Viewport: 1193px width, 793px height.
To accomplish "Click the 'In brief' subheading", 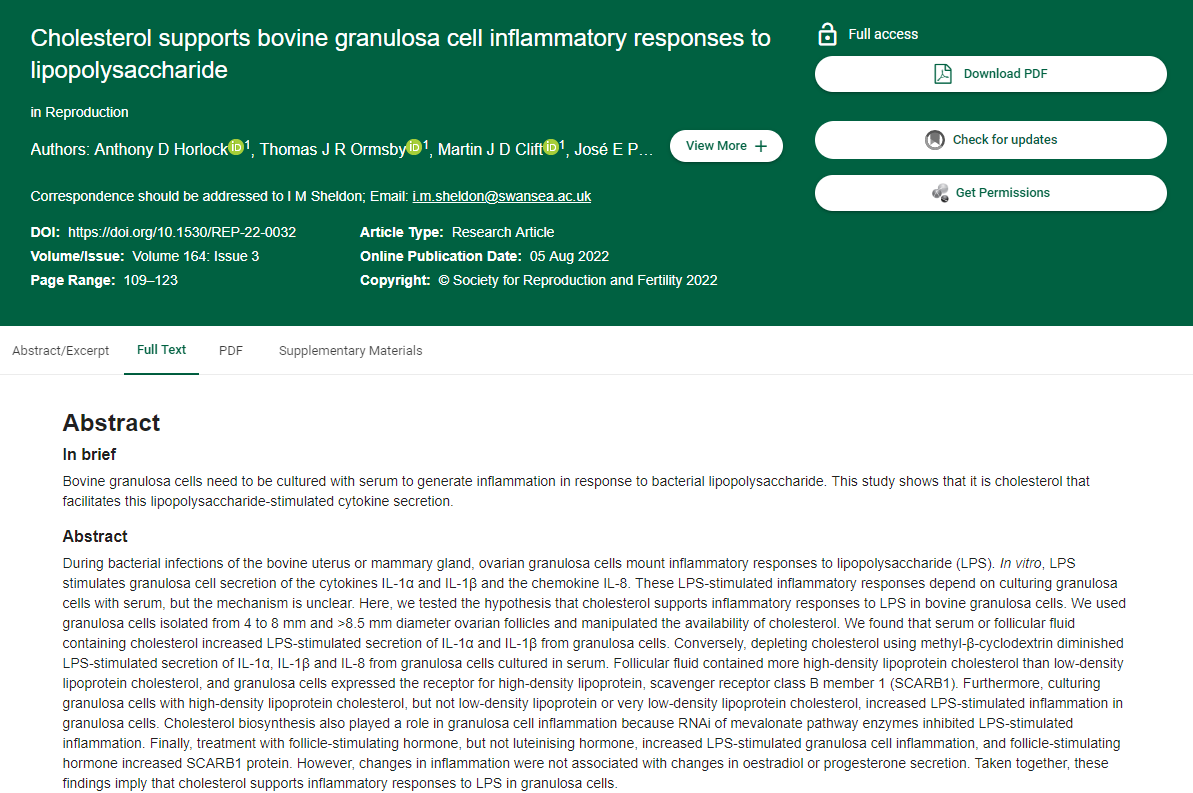I will (89, 454).
